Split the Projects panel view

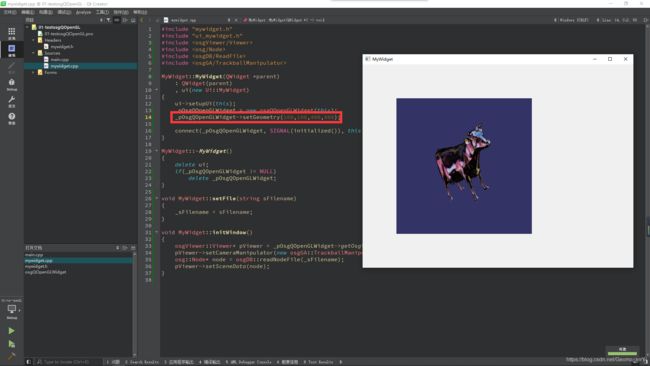pos(125,20)
